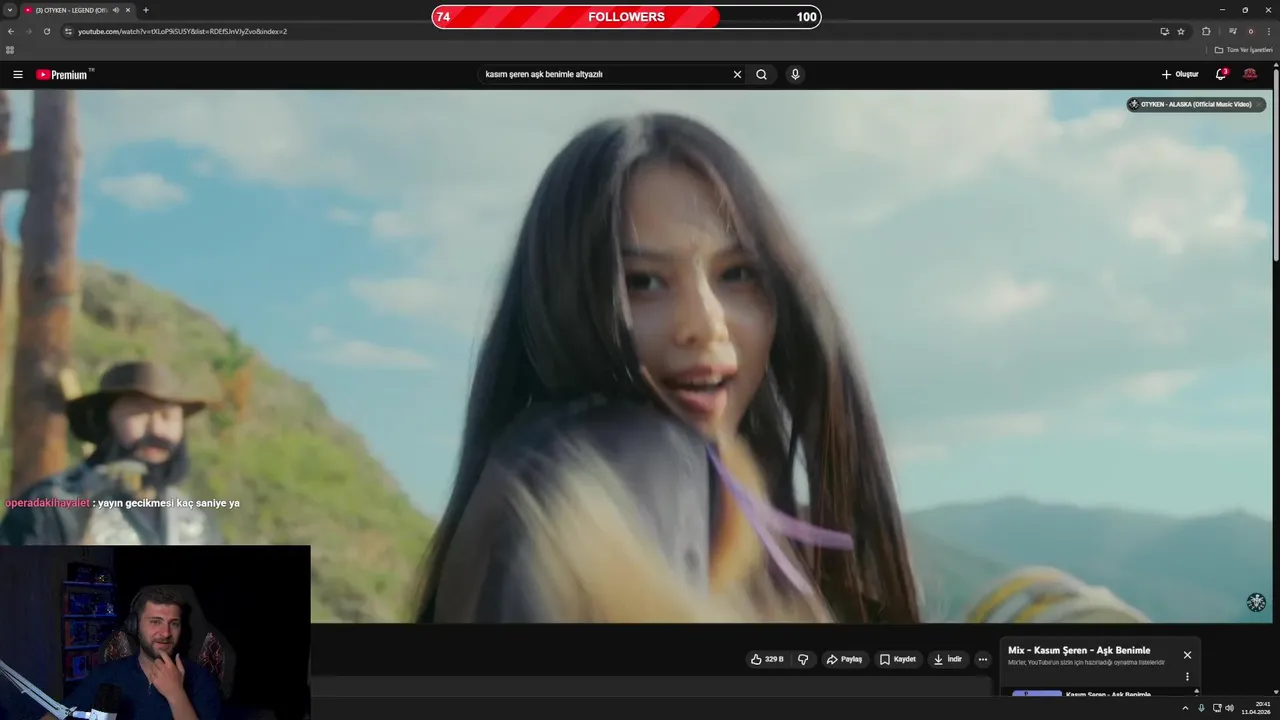Open Tüm Yer İşaretleri bookmarks folder
The width and height of the screenshot is (1280, 720).
[x=1244, y=49]
